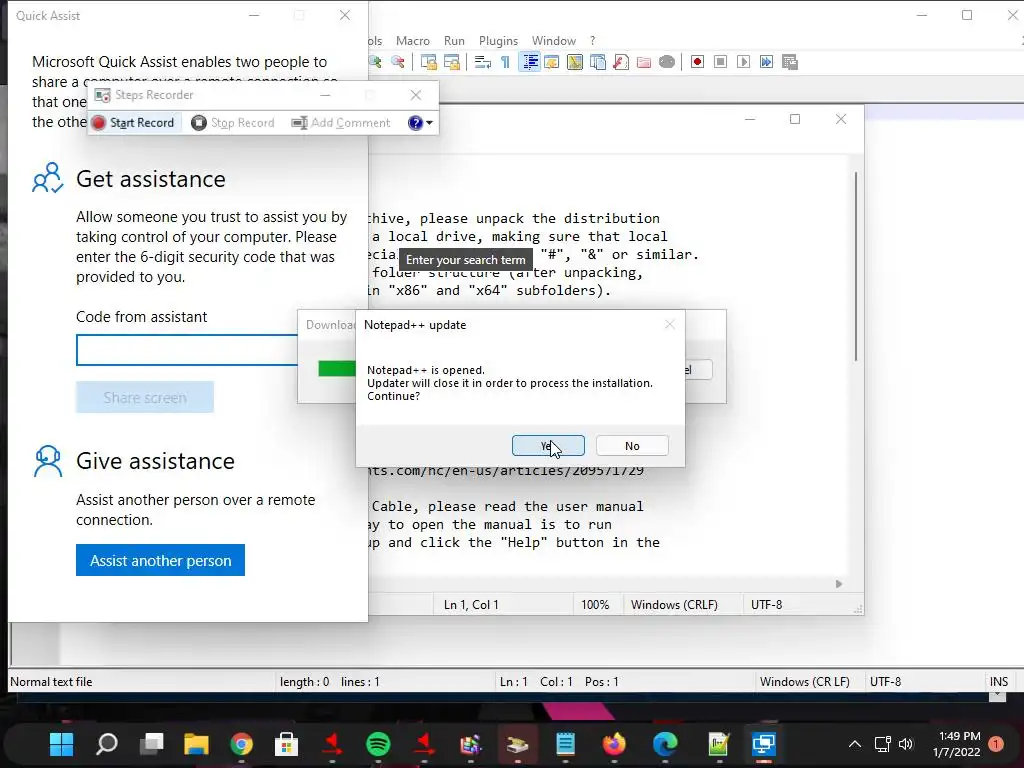Click the Steps Recorder help question icon

click(415, 123)
